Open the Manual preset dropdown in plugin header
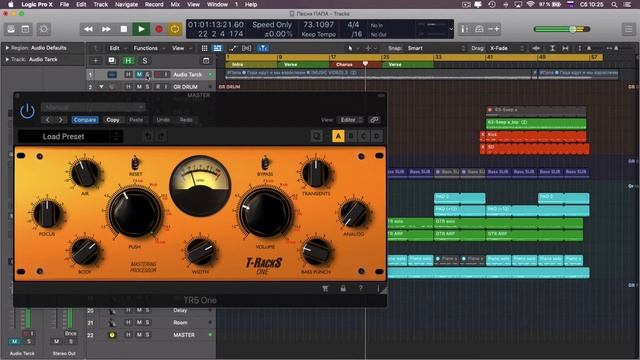The width and height of the screenshot is (640, 360). pyautogui.click(x=93, y=107)
